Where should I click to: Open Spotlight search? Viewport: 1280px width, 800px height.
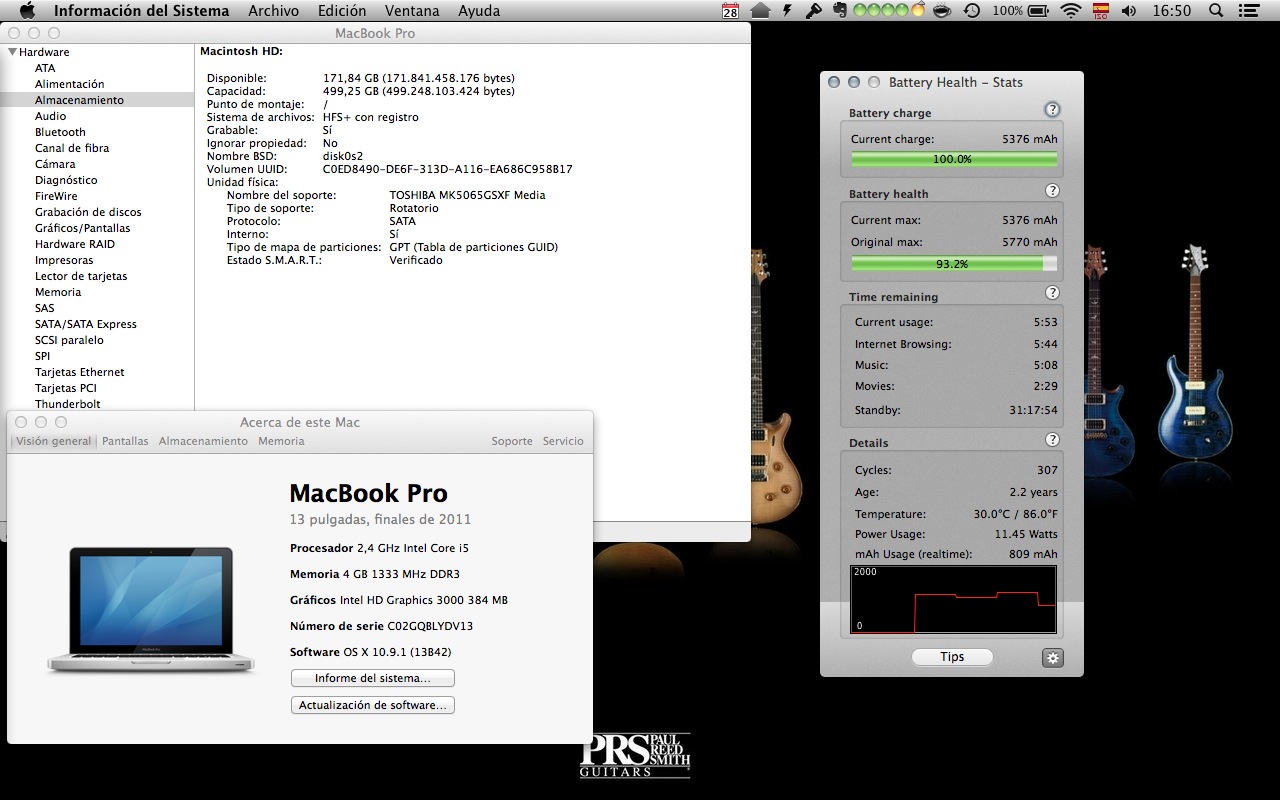[x=1216, y=11]
